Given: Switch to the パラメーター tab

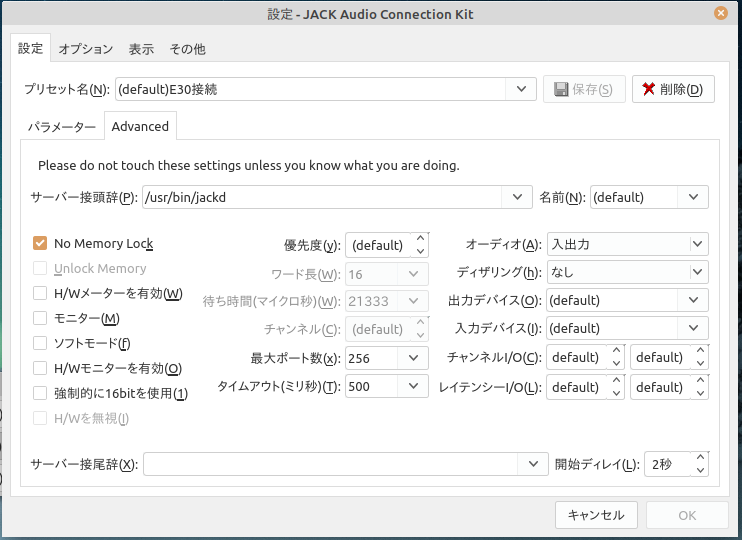Looking at the screenshot, I should tap(62, 127).
